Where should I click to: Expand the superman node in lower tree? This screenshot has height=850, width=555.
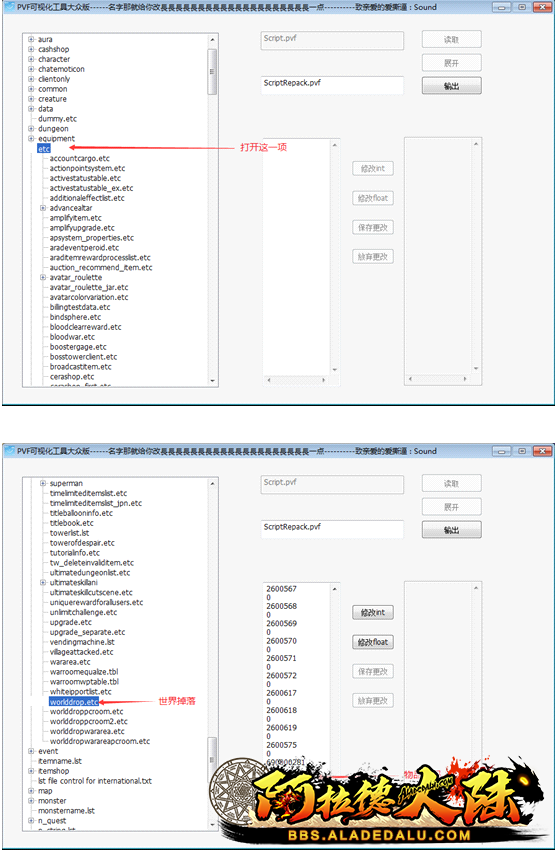pyautogui.click(x=43, y=483)
